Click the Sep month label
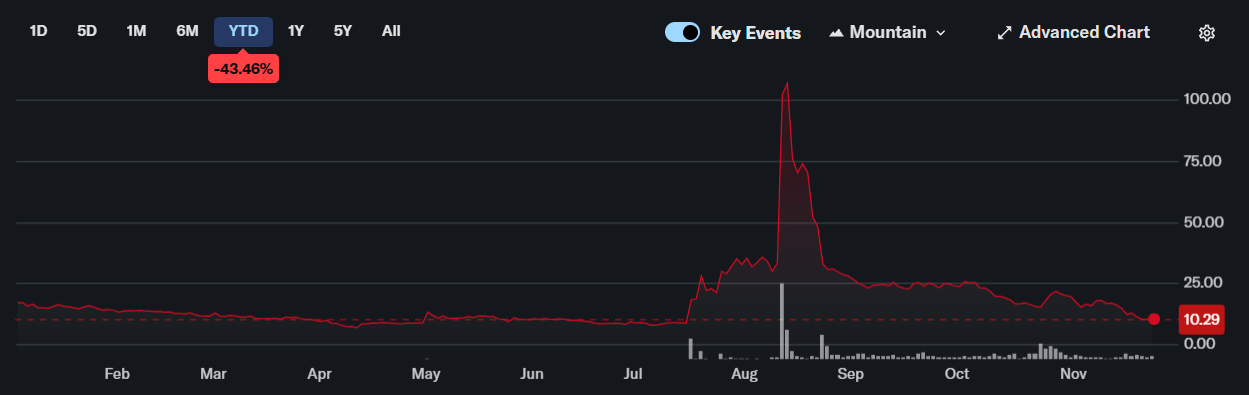The height and width of the screenshot is (395, 1249). [850, 374]
